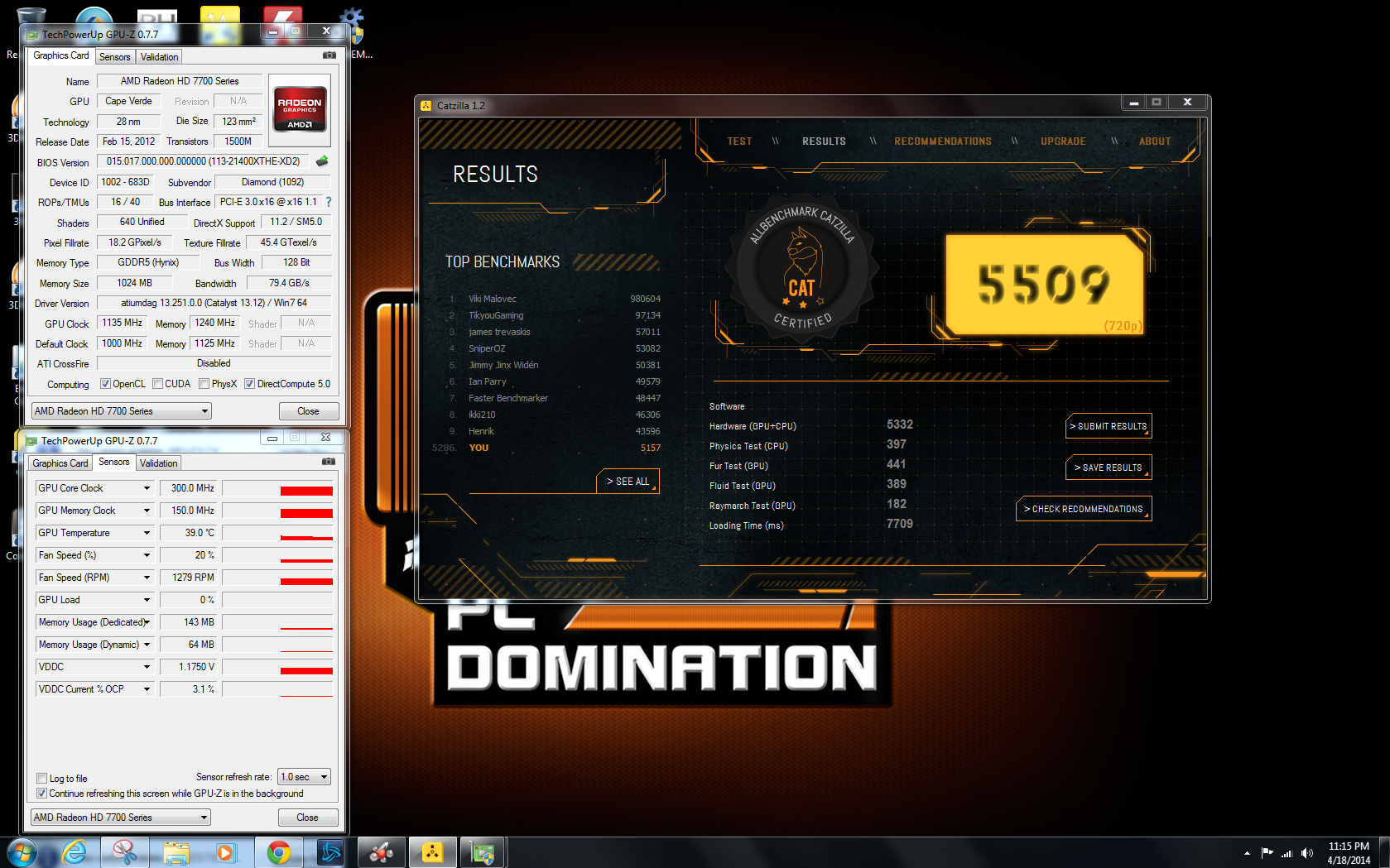Expand the VDDC sensor dropdown
Viewport: 1390px width, 868px height.
(147, 667)
